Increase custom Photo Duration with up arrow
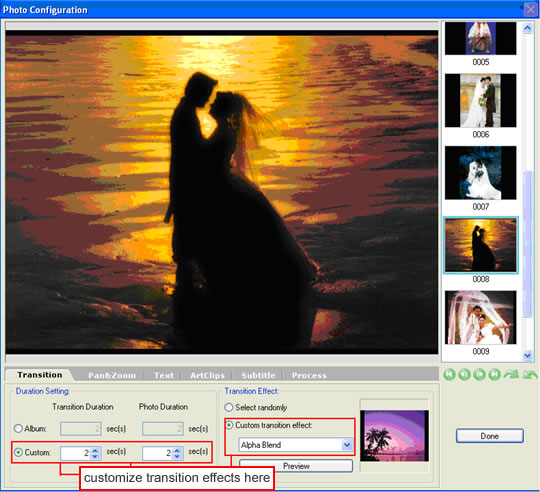Image resolution: width=540 pixels, height=492 pixels. (x=177, y=450)
